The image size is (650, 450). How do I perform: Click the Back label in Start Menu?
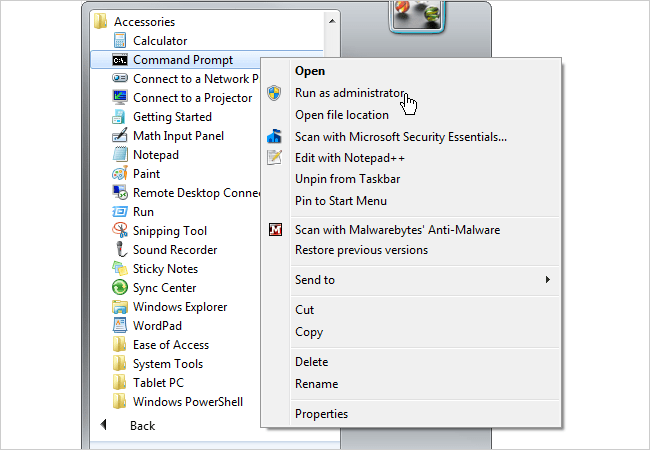[x=143, y=426]
